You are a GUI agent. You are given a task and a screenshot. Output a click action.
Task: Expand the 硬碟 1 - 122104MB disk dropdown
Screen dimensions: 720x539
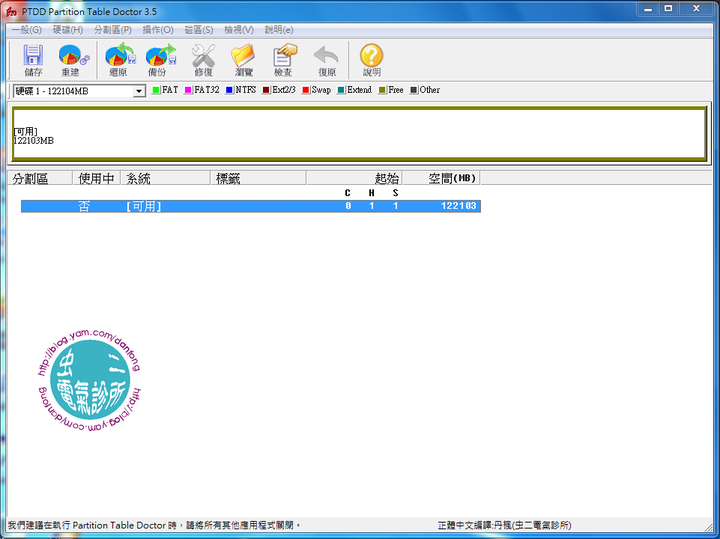139,91
